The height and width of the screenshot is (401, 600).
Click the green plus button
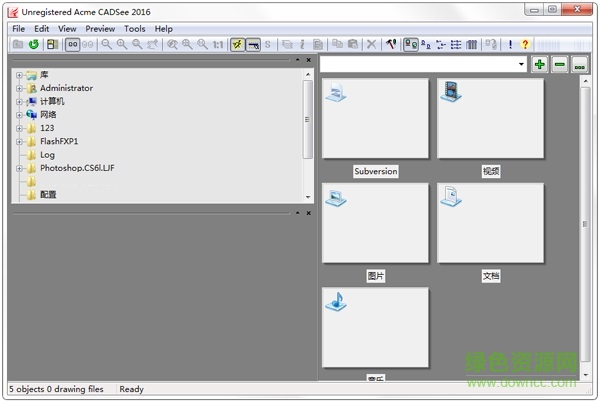point(540,64)
